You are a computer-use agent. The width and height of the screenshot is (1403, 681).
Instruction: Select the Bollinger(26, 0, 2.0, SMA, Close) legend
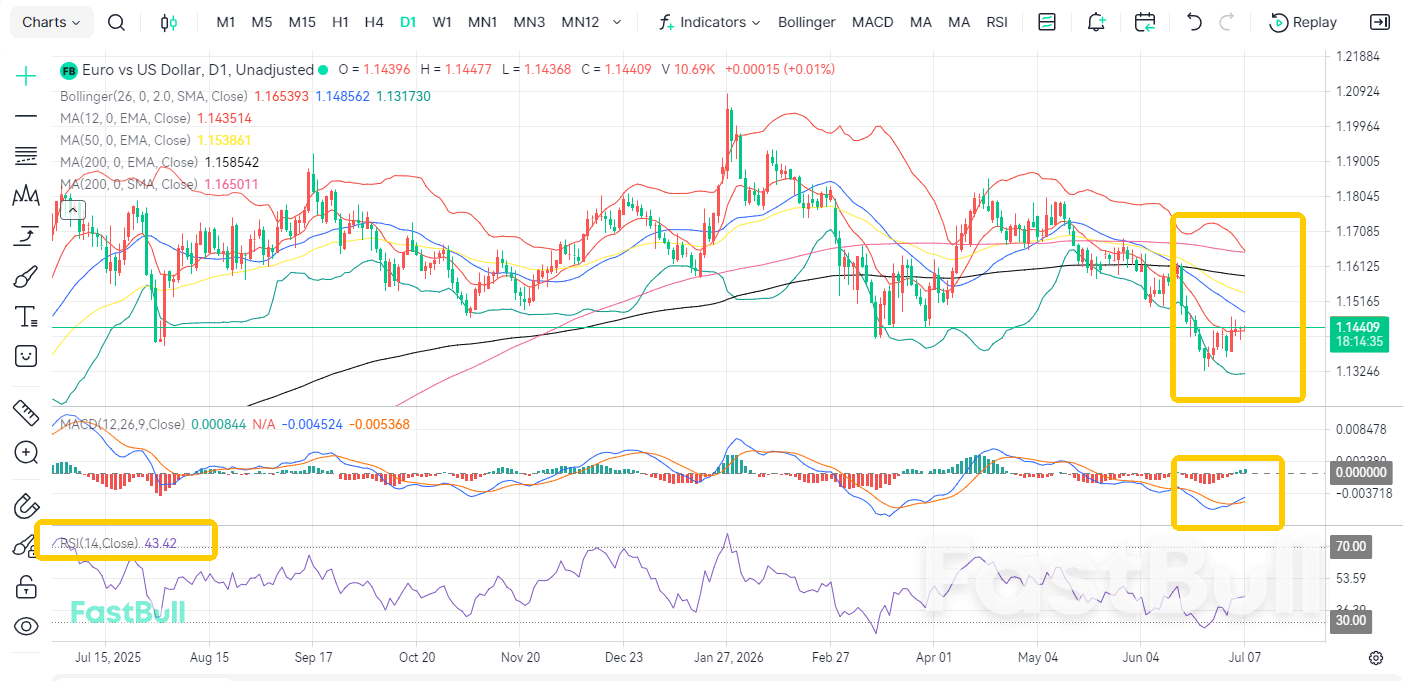[154, 97]
